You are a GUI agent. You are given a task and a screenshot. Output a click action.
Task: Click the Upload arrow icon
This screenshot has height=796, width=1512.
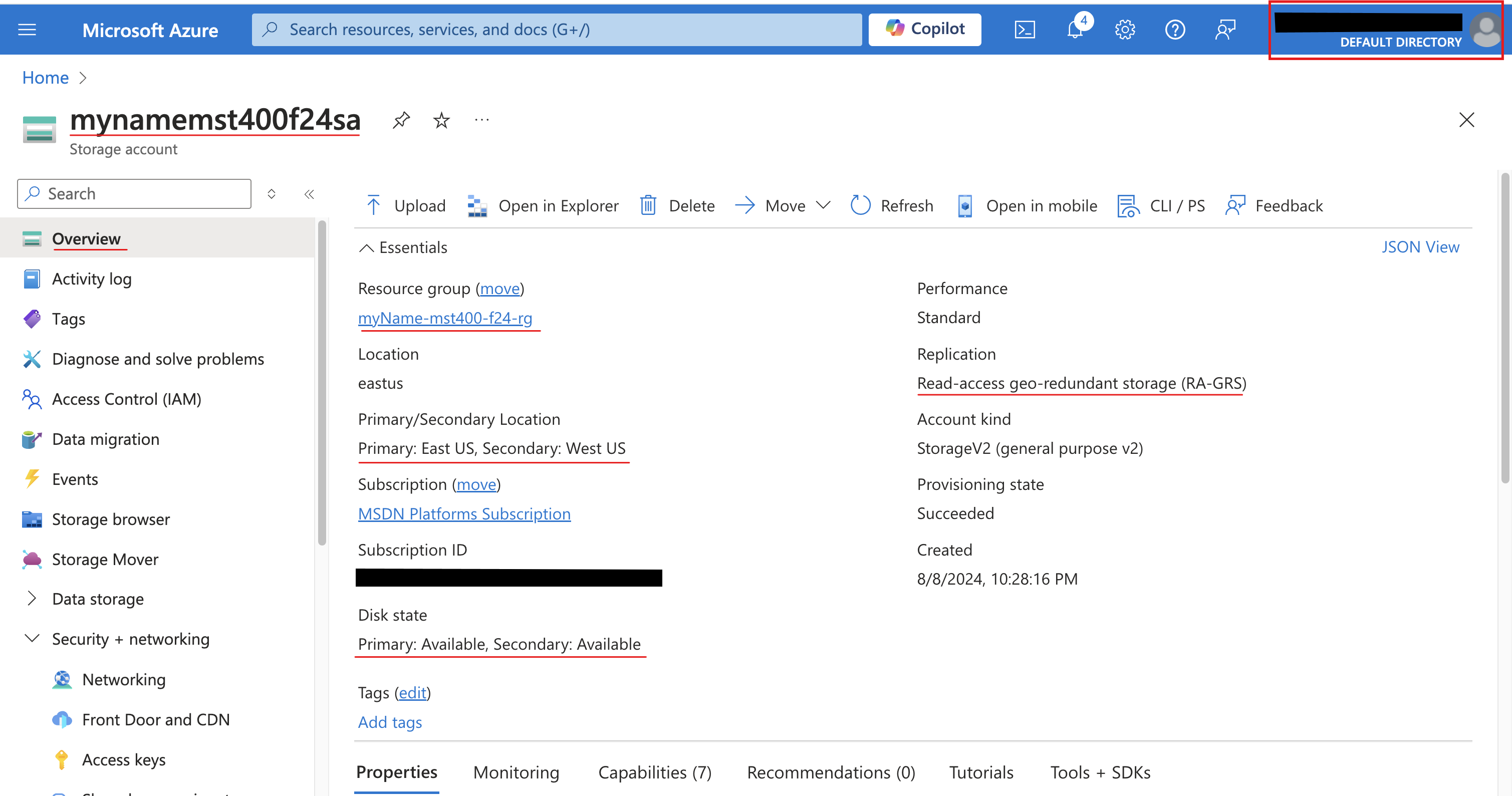coord(373,205)
